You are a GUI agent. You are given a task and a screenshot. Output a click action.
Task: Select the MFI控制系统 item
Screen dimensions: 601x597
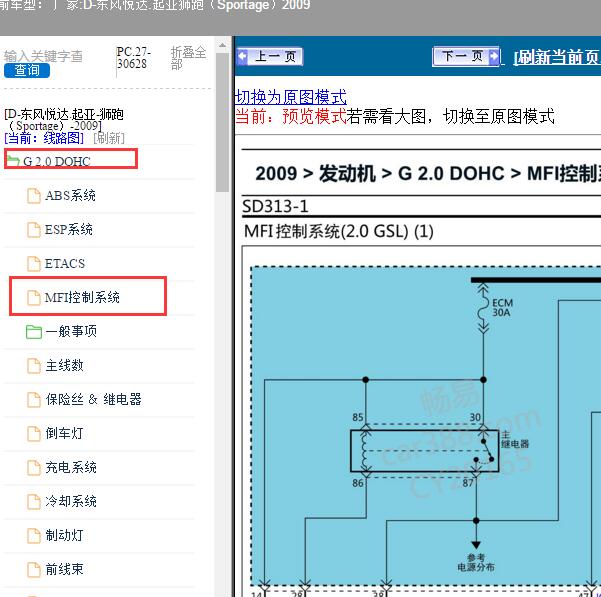pyautogui.click(x=82, y=297)
